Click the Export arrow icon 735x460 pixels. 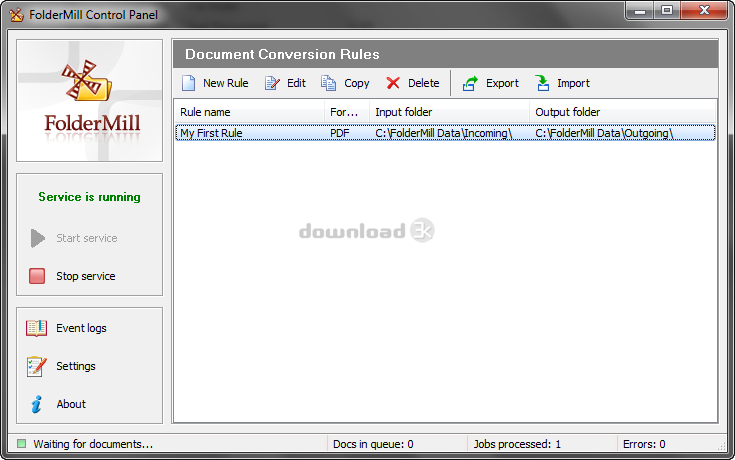coord(470,83)
